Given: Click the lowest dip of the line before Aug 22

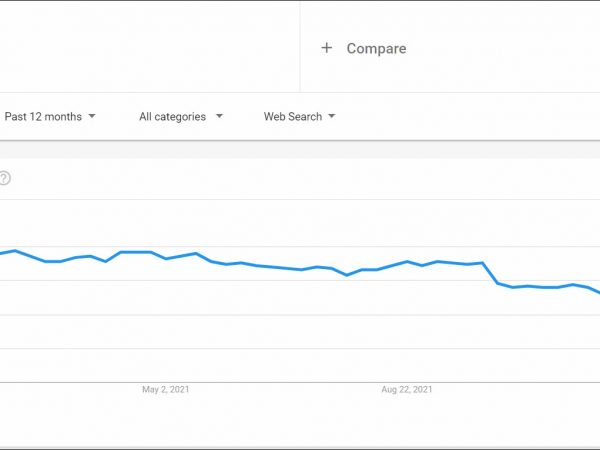Looking at the screenshot, I should click(x=347, y=275).
